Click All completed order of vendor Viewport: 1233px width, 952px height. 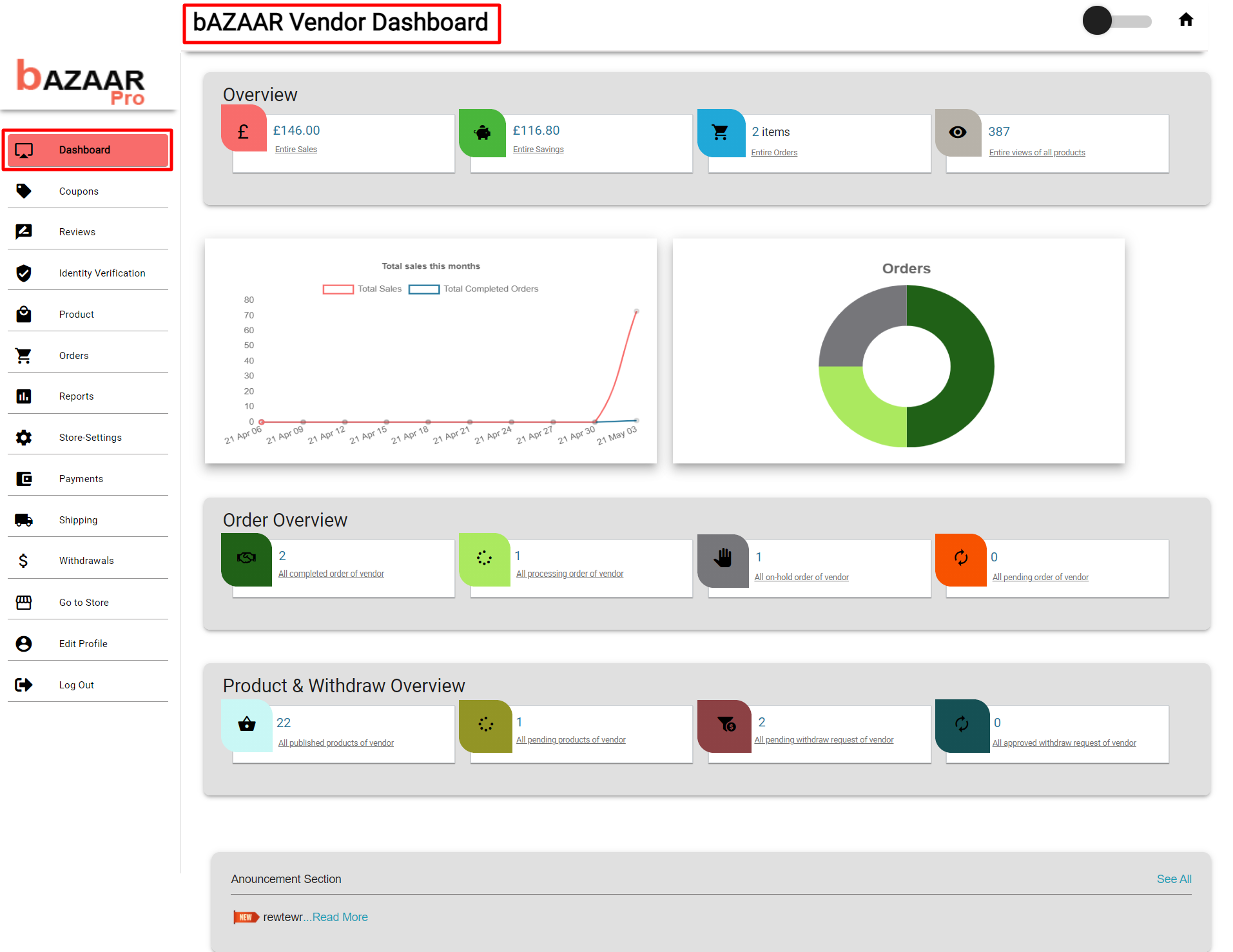click(331, 573)
